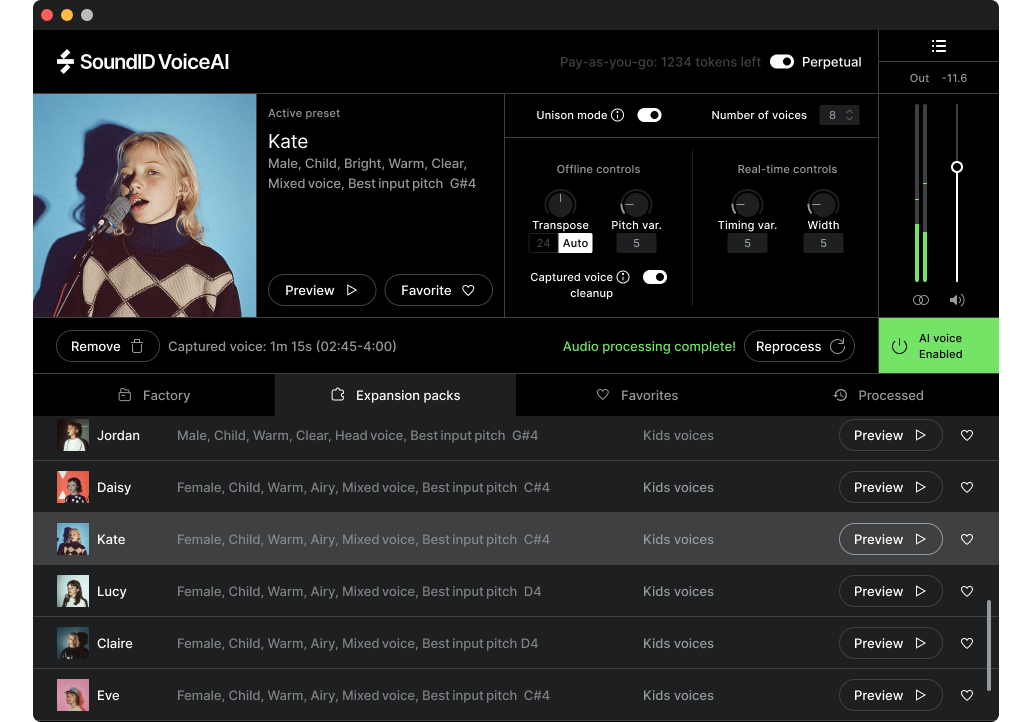This screenshot has width=1032, height=722.
Task: Select Lucy voice thumbnail
Action: pyautogui.click(x=73, y=591)
